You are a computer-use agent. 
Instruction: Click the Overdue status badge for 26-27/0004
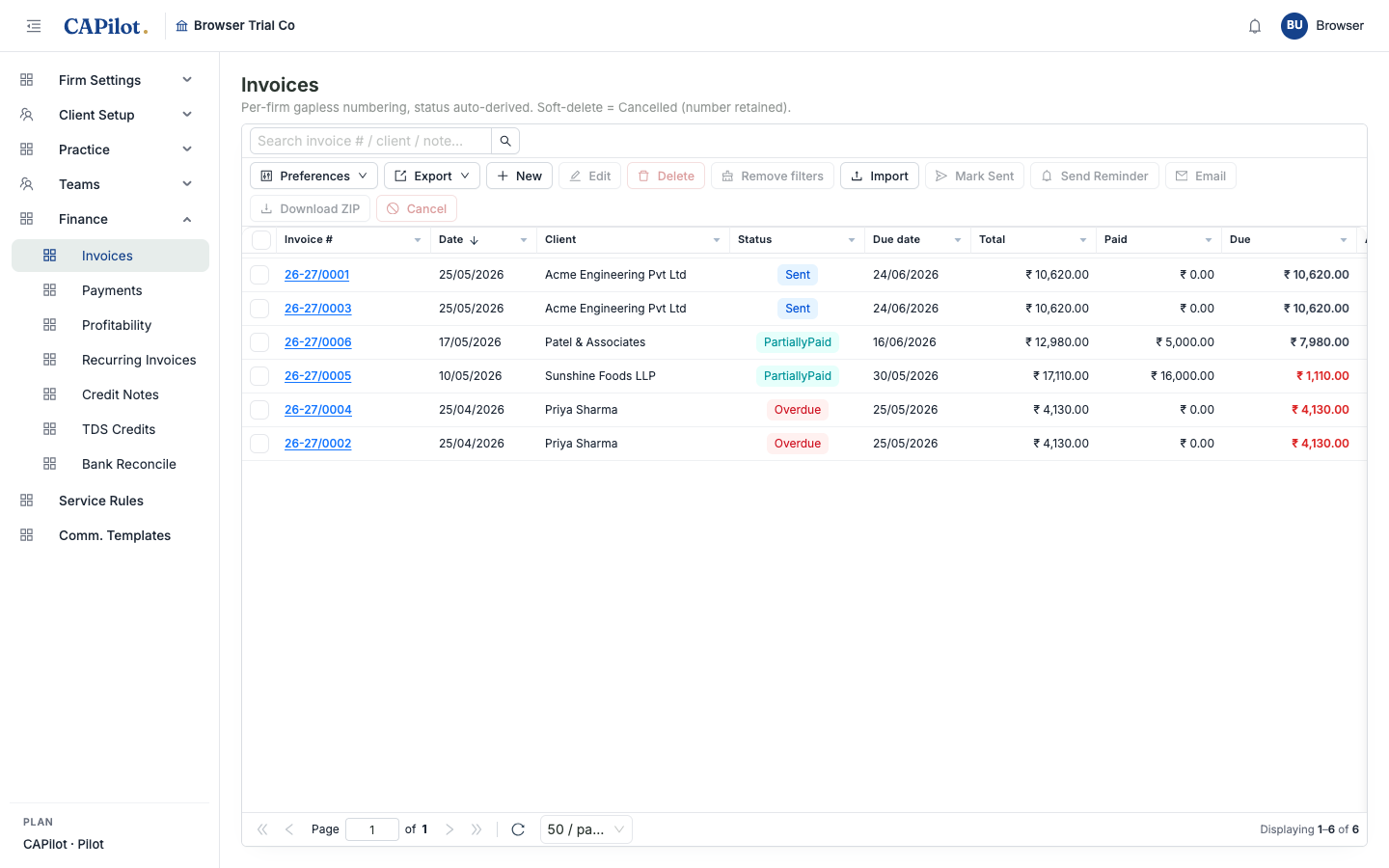[798, 410]
